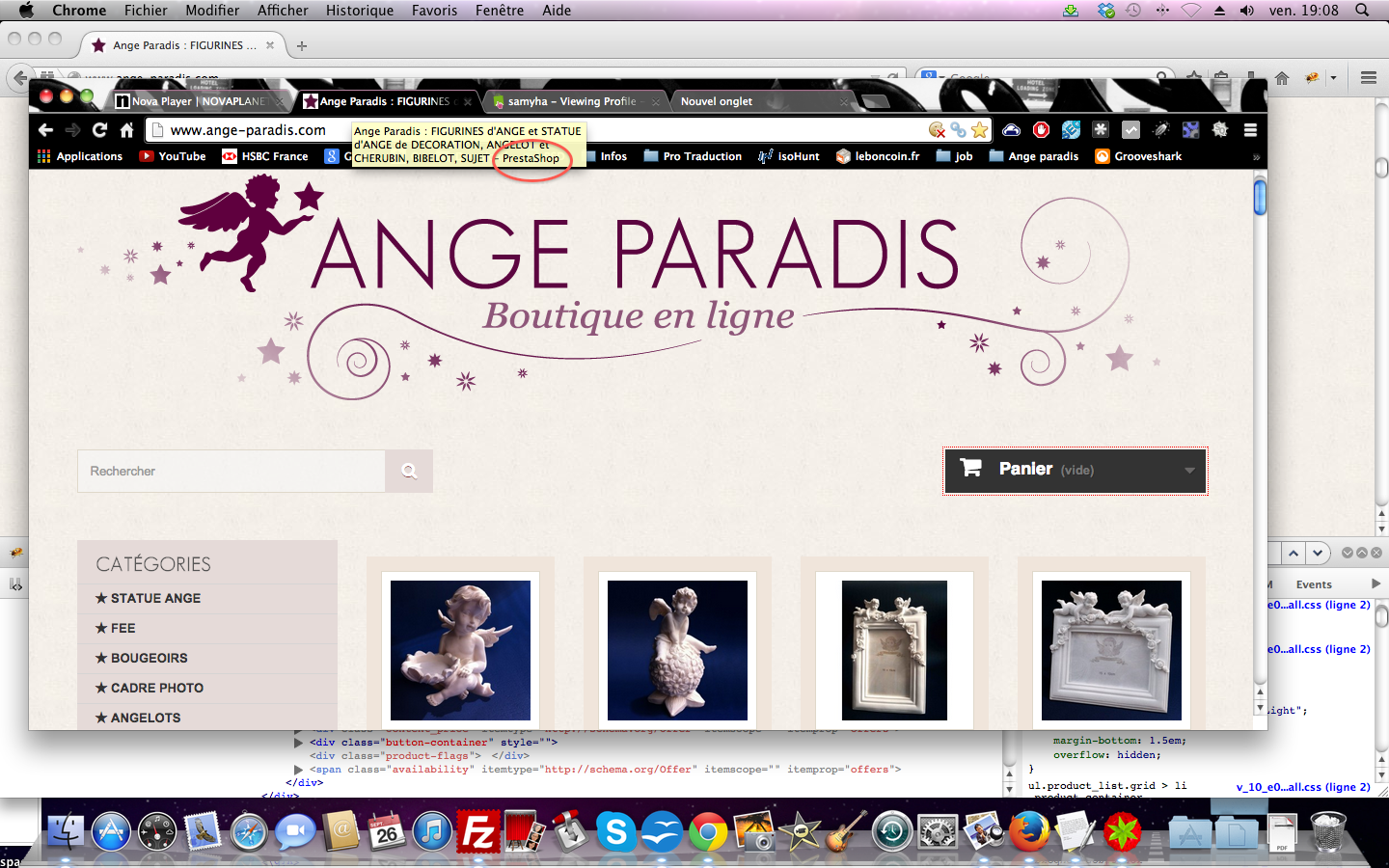This screenshot has height=868, width=1389.
Task: Launch FileZilla from the Dock
Action: tap(477, 831)
